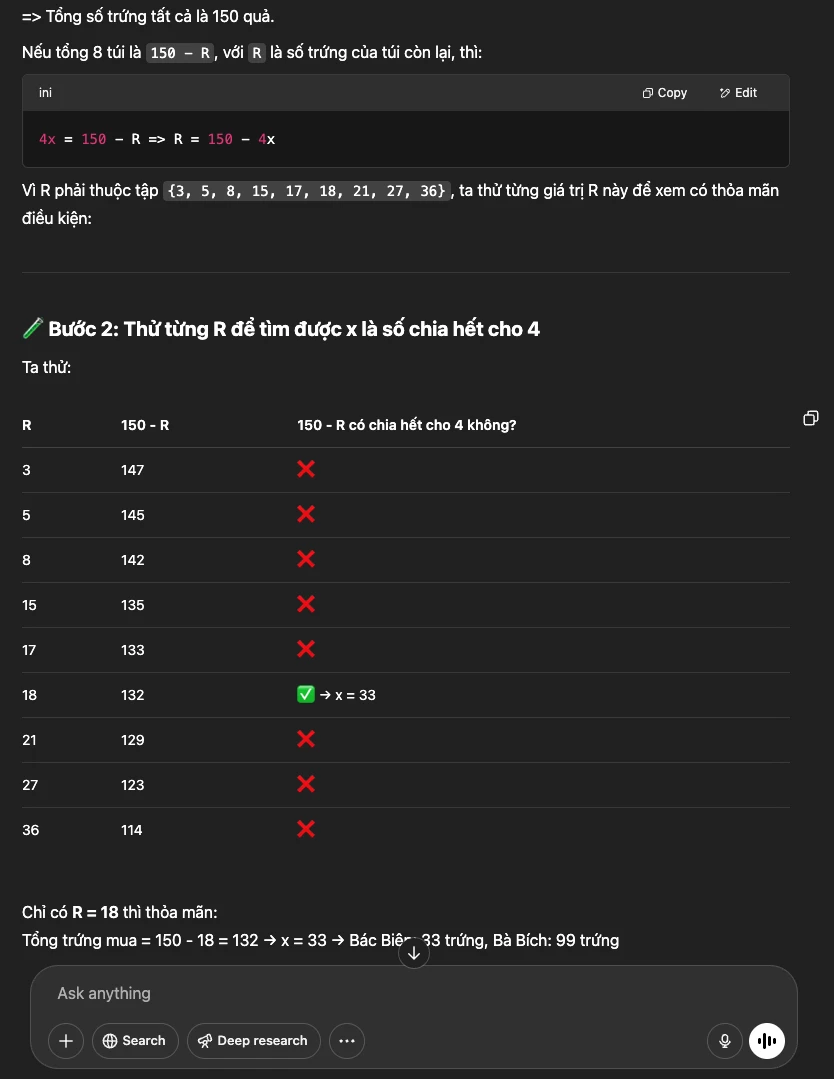This screenshot has width=834, height=1079.
Task: Toggle the Deep research tool
Action: (x=254, y=1041)
